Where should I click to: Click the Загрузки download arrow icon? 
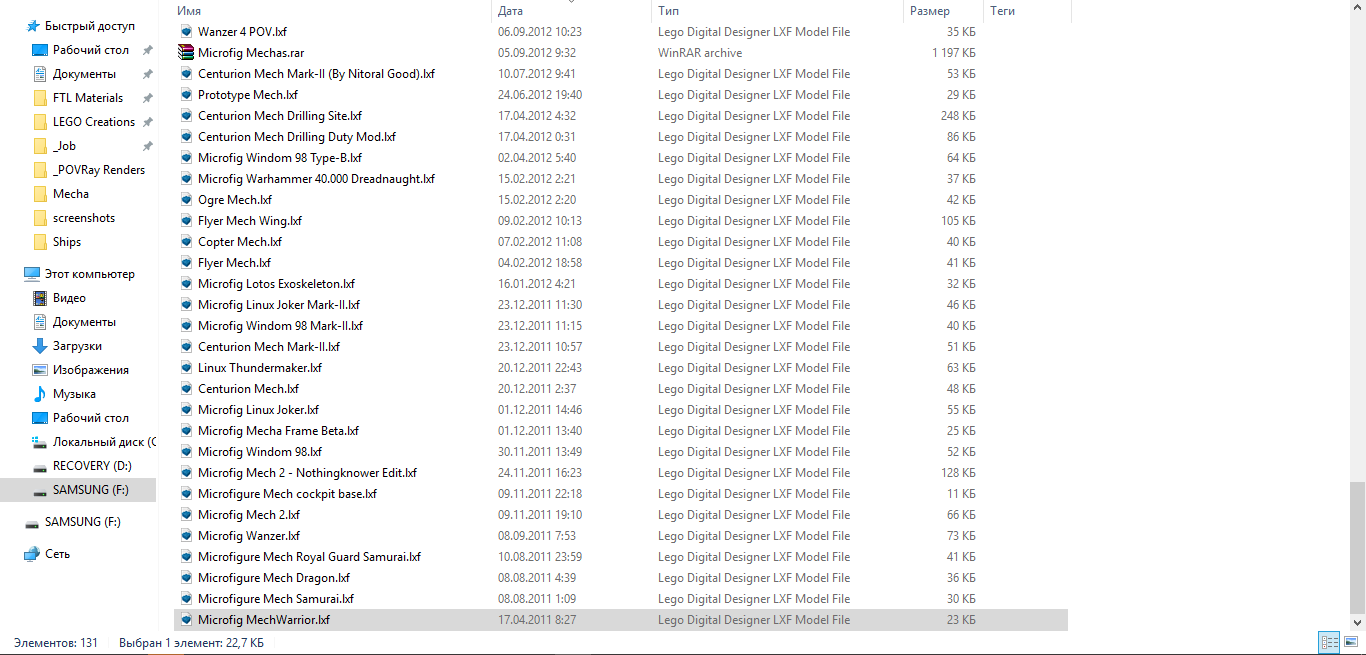[x=40, y=346]
